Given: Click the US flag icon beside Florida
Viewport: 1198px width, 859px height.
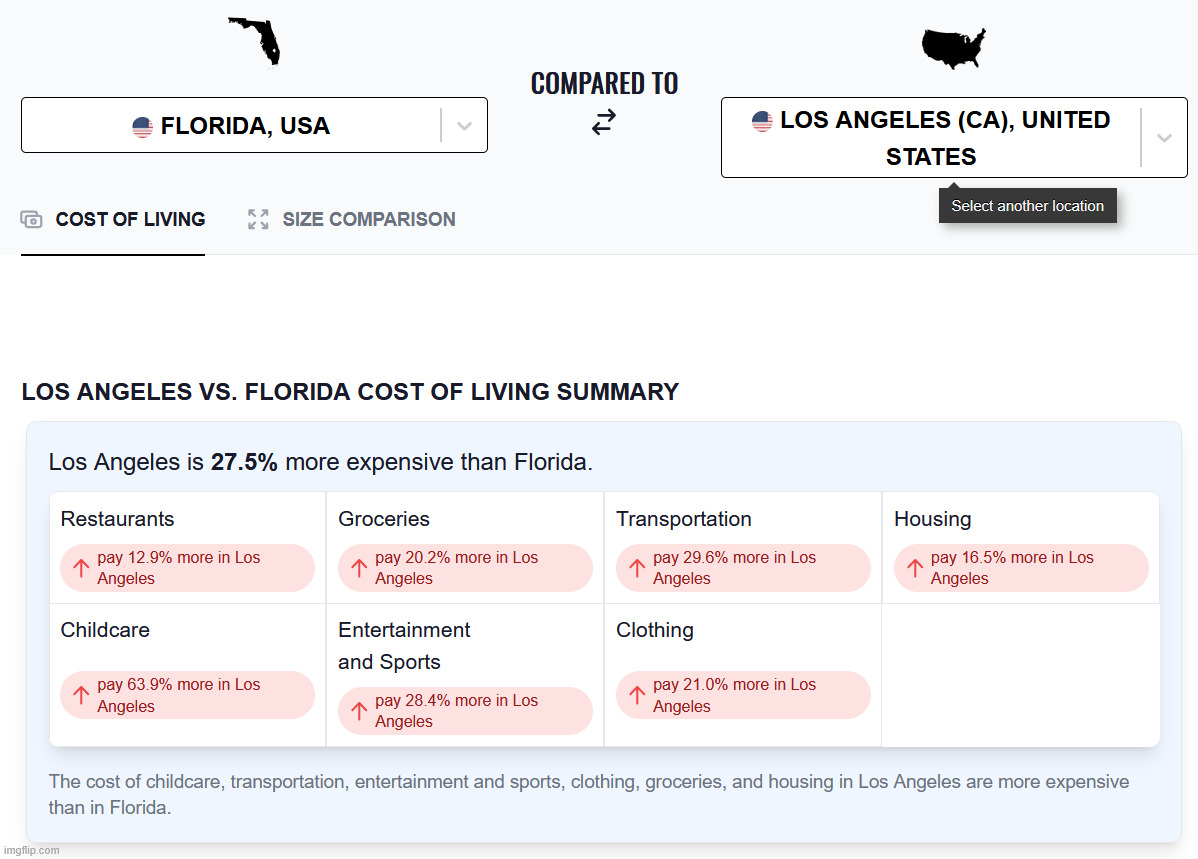Looking at the screenshot, I should [142, 127].
